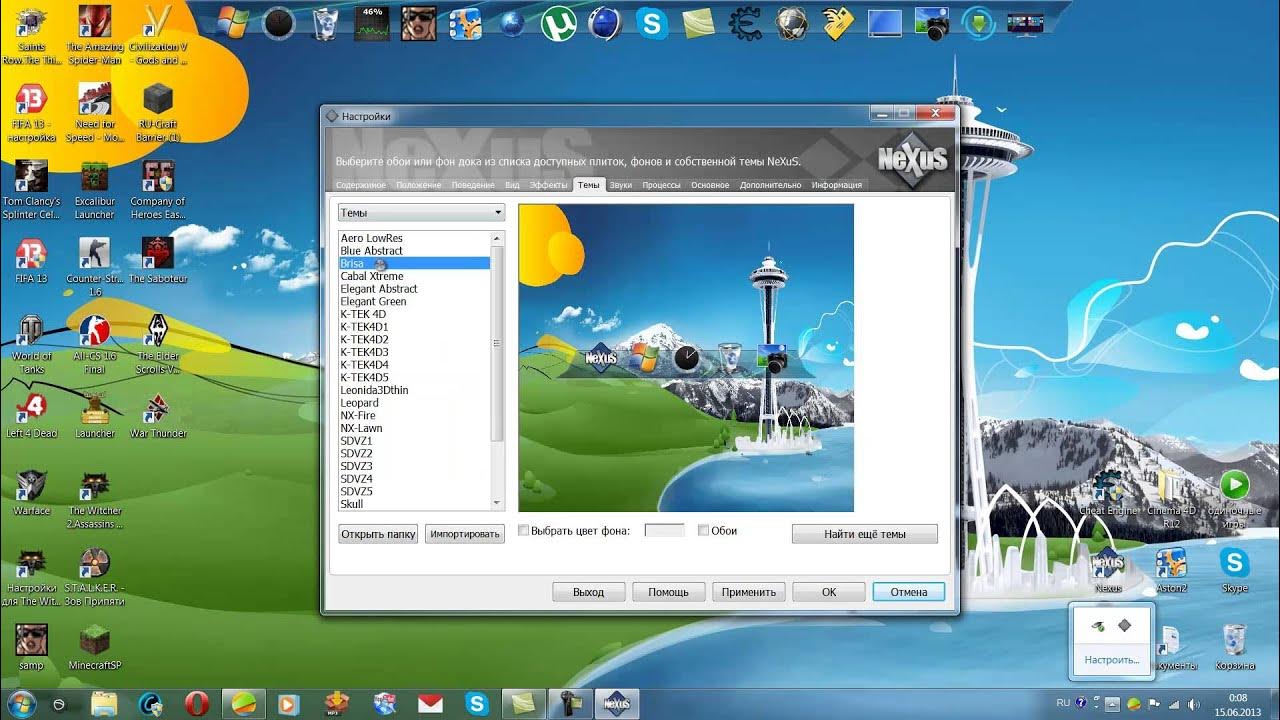Open the blue globe icon in top dock

512,23
